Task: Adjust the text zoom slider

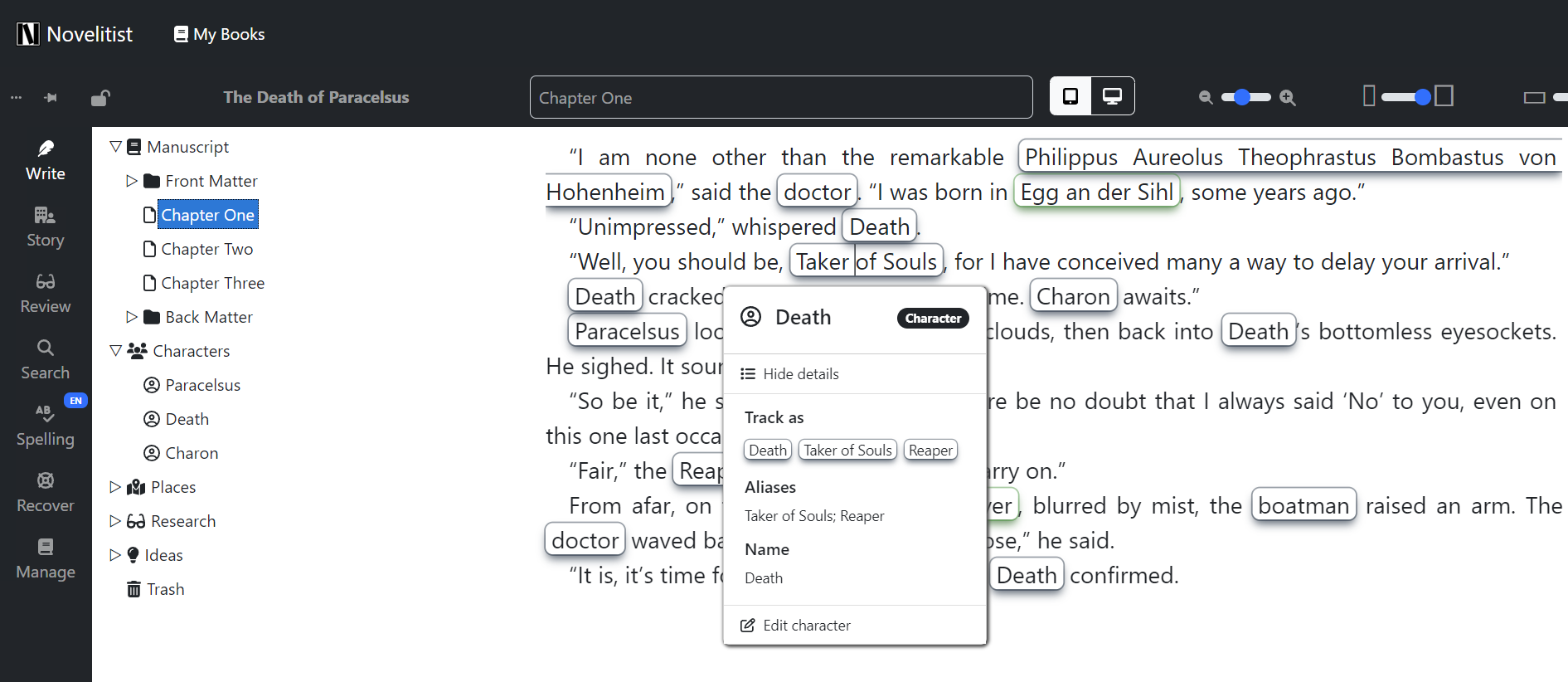Action: point(1245,97)
